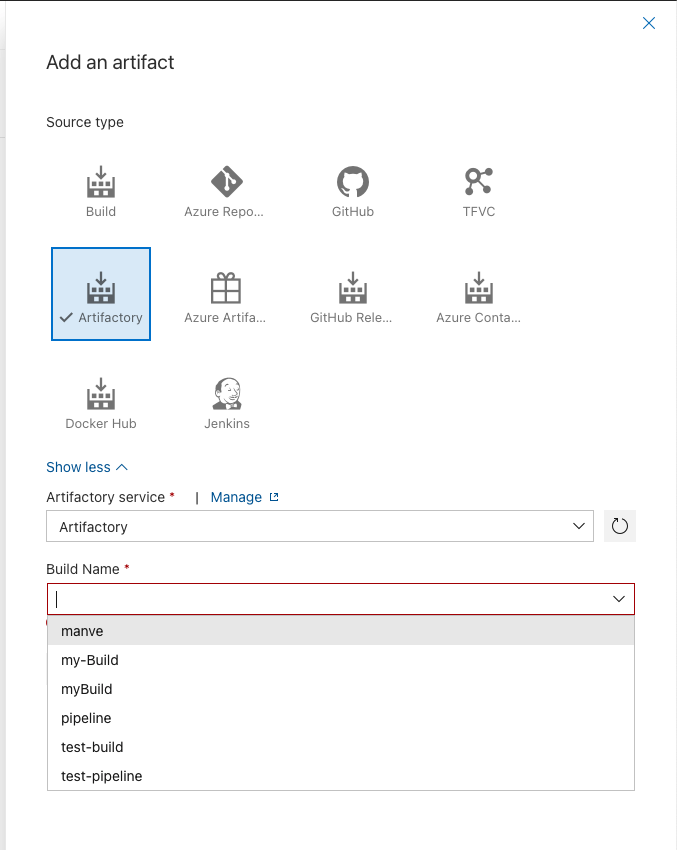Screen dimensions: 677x850
Task: Choose myBuild in the dropdown list
Action: [x=341, y=689]
